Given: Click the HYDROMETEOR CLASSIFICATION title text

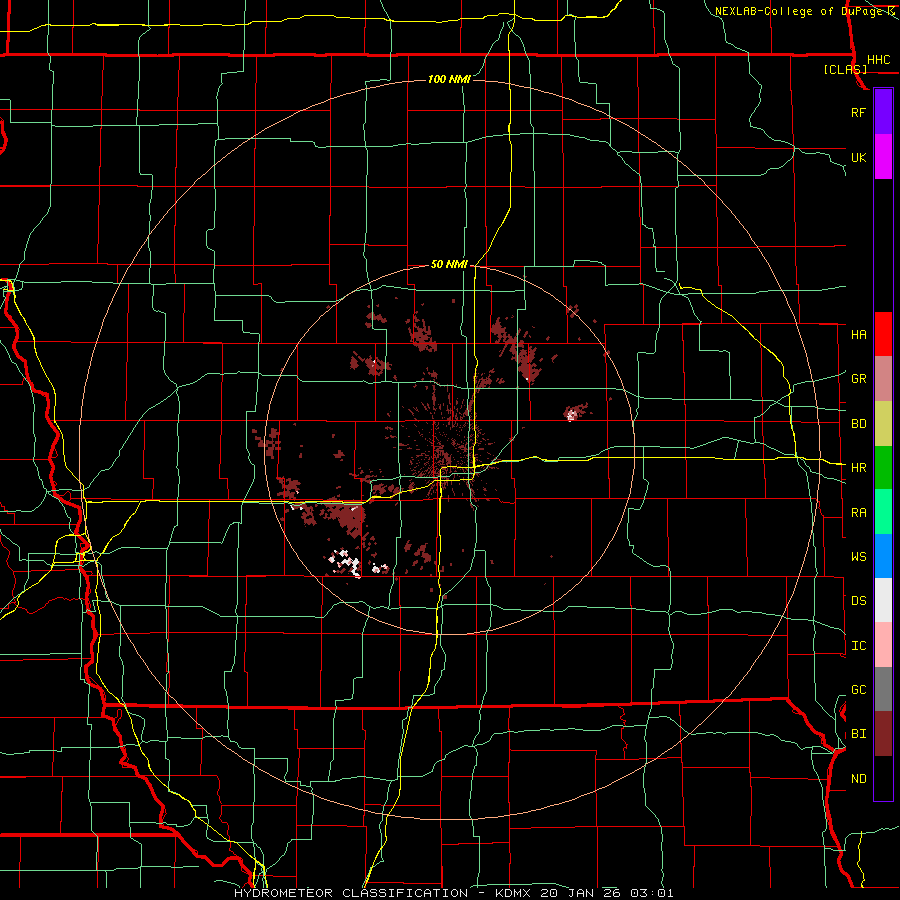Looking at the screenshot, I should point(351,893).
